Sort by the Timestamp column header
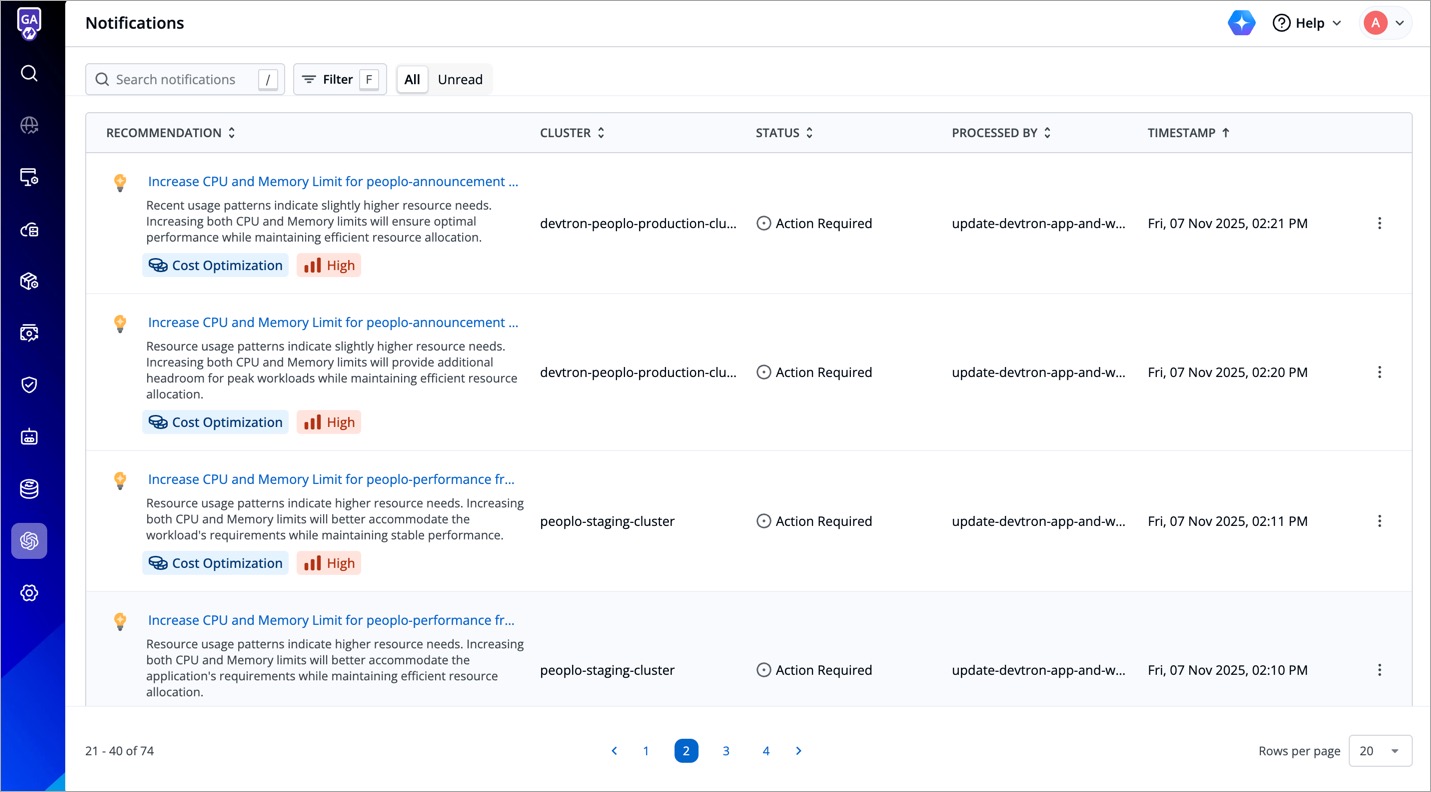1431x792 pixels. pyautogui.click(x=1188, y=133)
